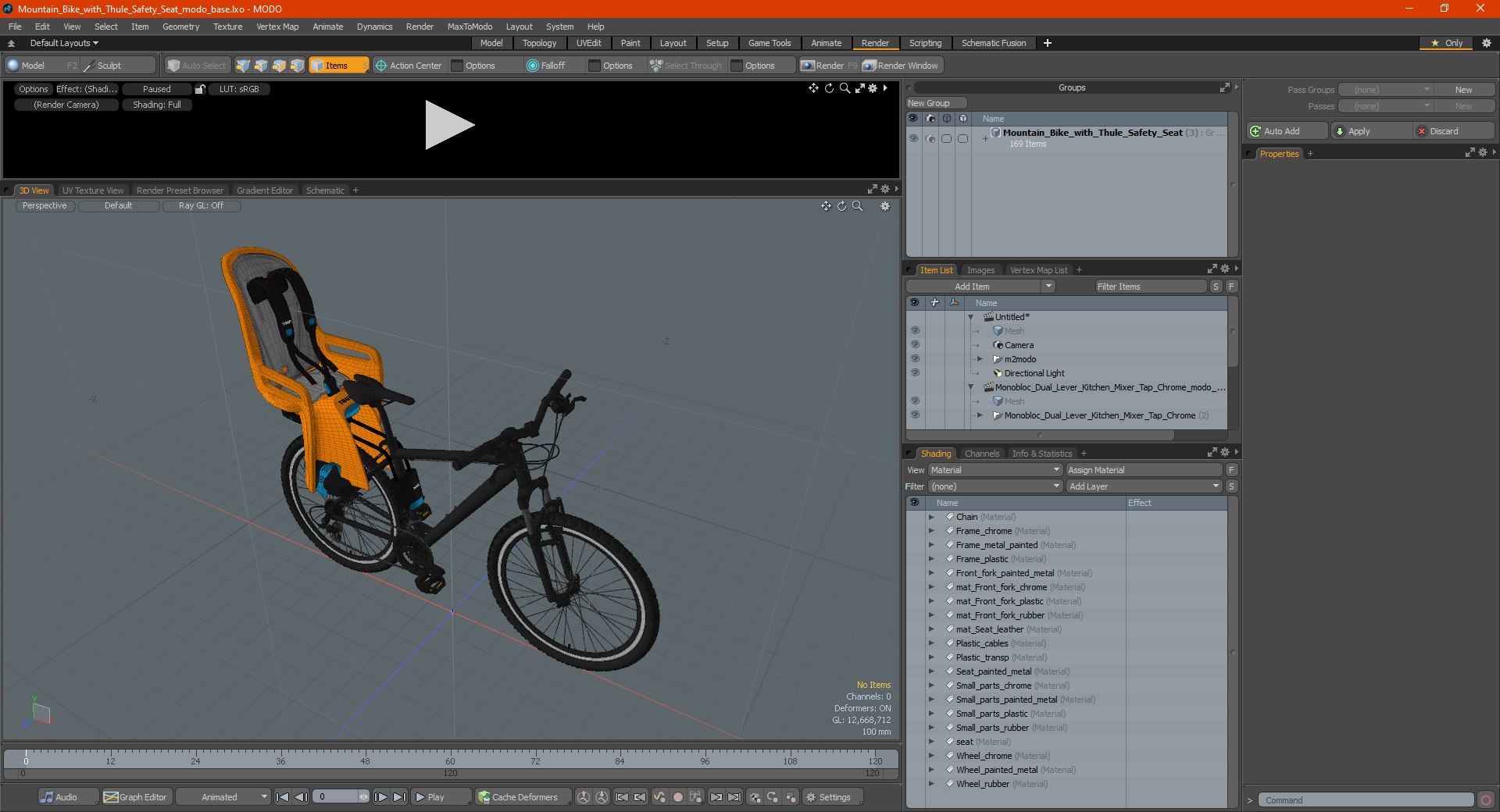Image resolution: width=1500 pixels, height=812 pixels.
Task: Expand m2modo tree item
Action: pos(980,359)
